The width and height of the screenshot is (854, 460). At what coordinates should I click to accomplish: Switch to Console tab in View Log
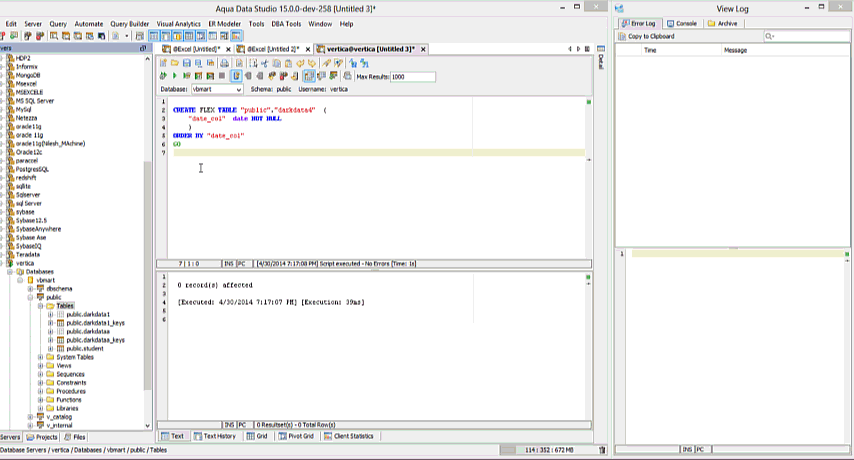(x=682, y=23)
